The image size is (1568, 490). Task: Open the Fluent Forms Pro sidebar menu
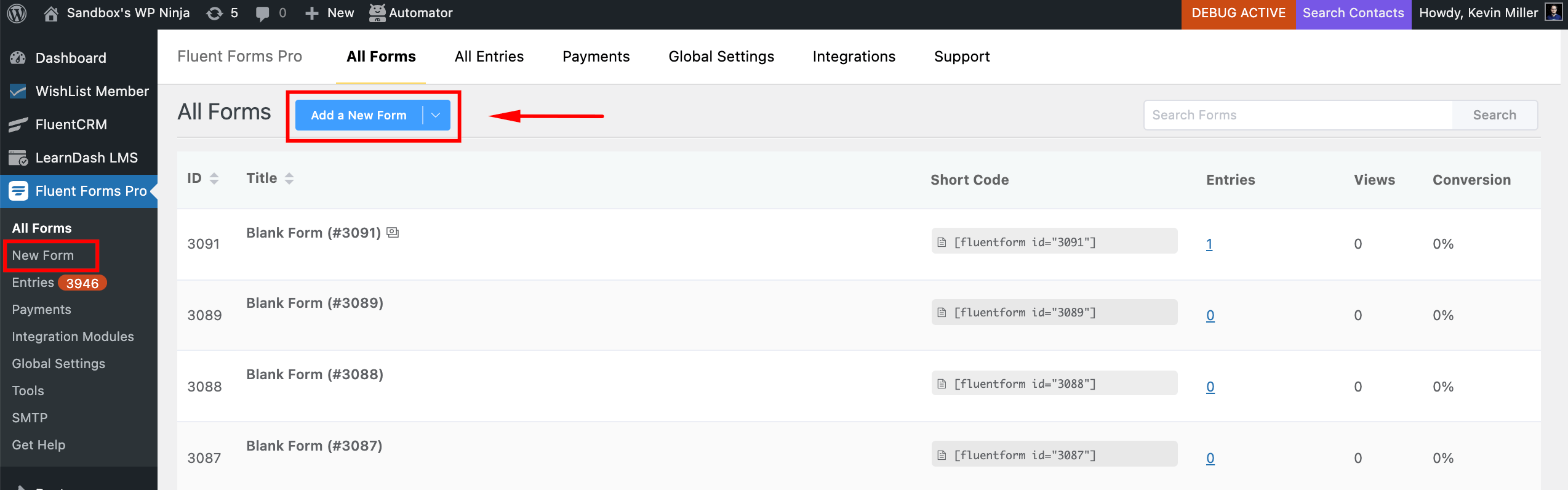point(79,191)
